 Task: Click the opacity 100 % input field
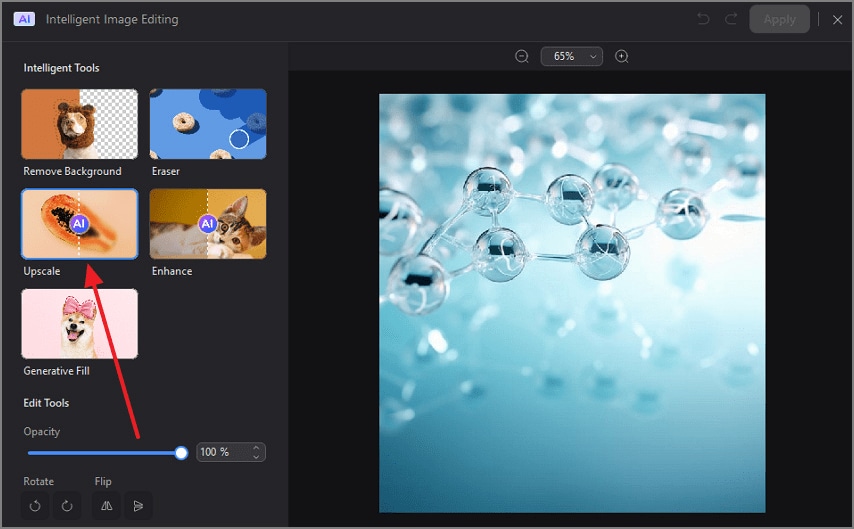pos(224,452)
